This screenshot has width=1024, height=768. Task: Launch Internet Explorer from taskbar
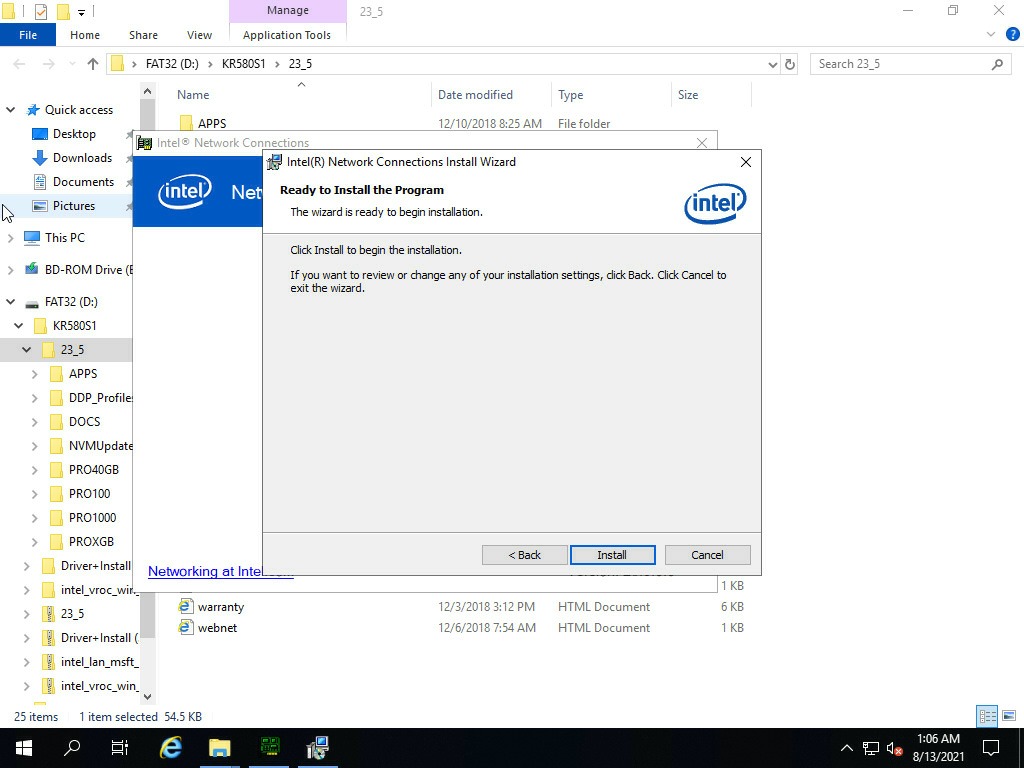point(170,748)
